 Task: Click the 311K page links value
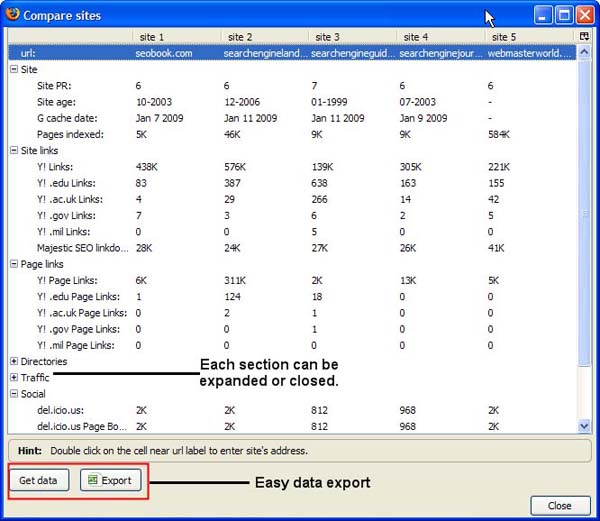click(x=235, y=280)
